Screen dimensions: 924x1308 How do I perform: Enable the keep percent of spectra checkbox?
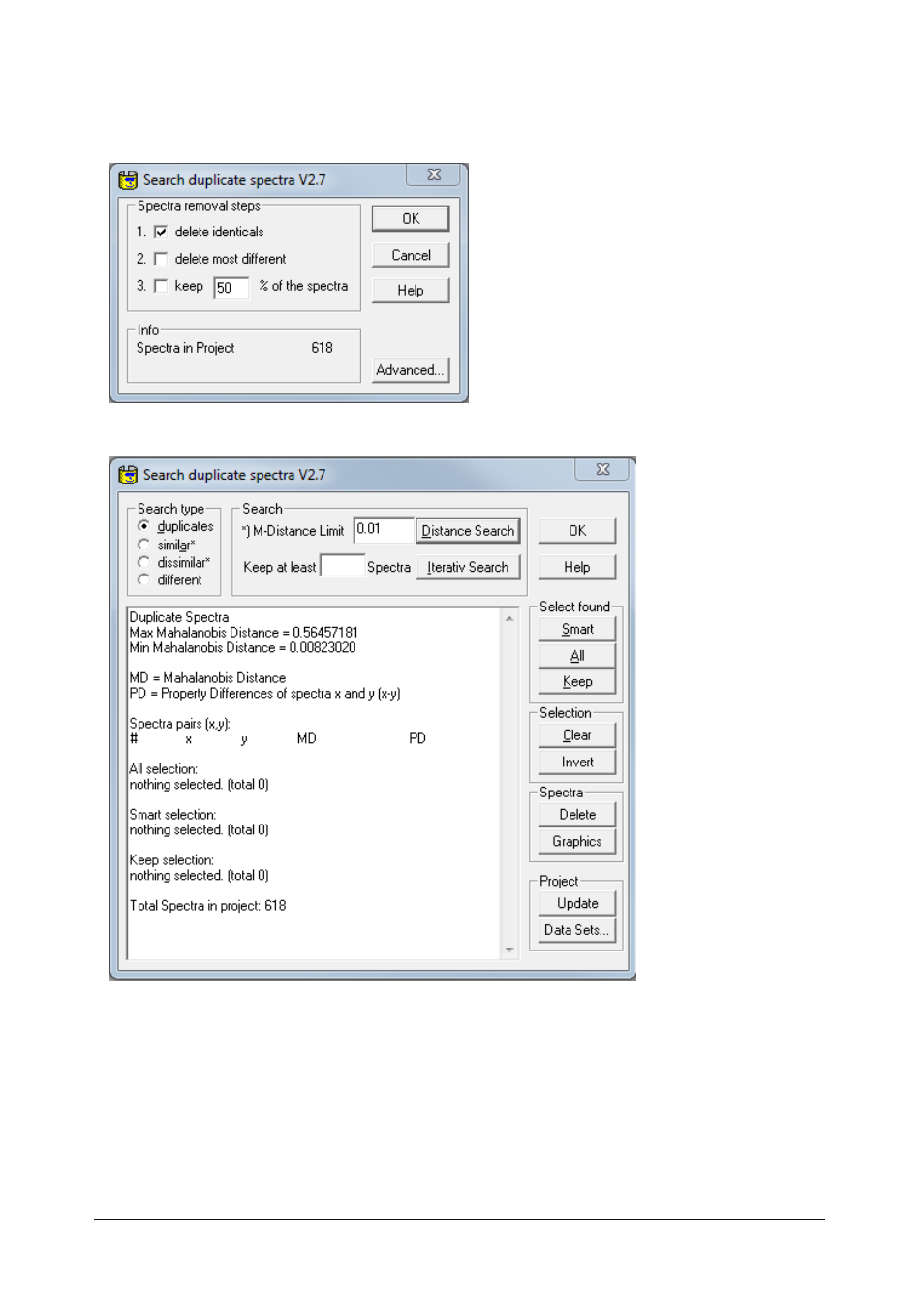tap(161, 286)
